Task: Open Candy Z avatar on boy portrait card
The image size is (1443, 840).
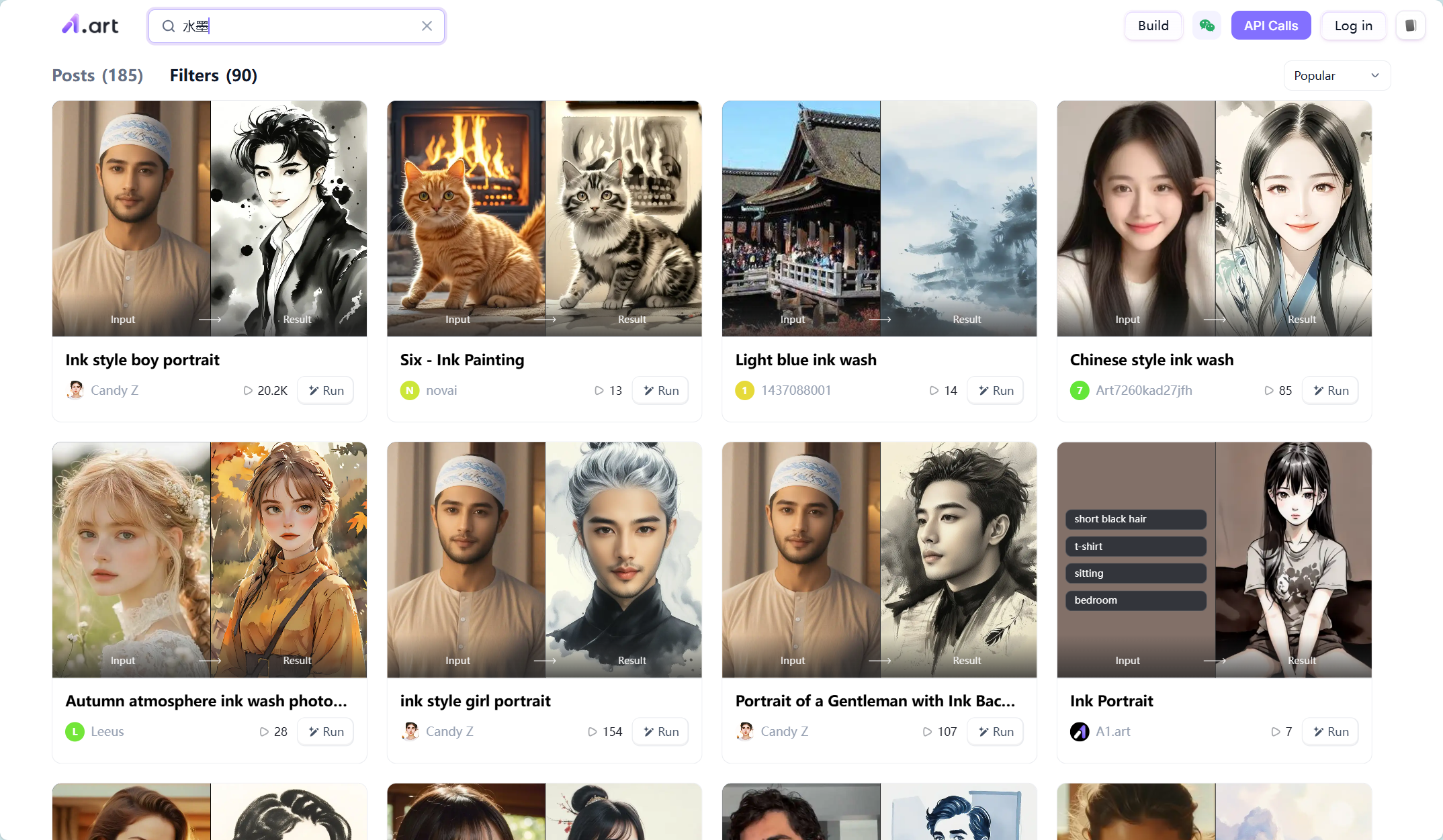Action: click(x=75, y=390)
